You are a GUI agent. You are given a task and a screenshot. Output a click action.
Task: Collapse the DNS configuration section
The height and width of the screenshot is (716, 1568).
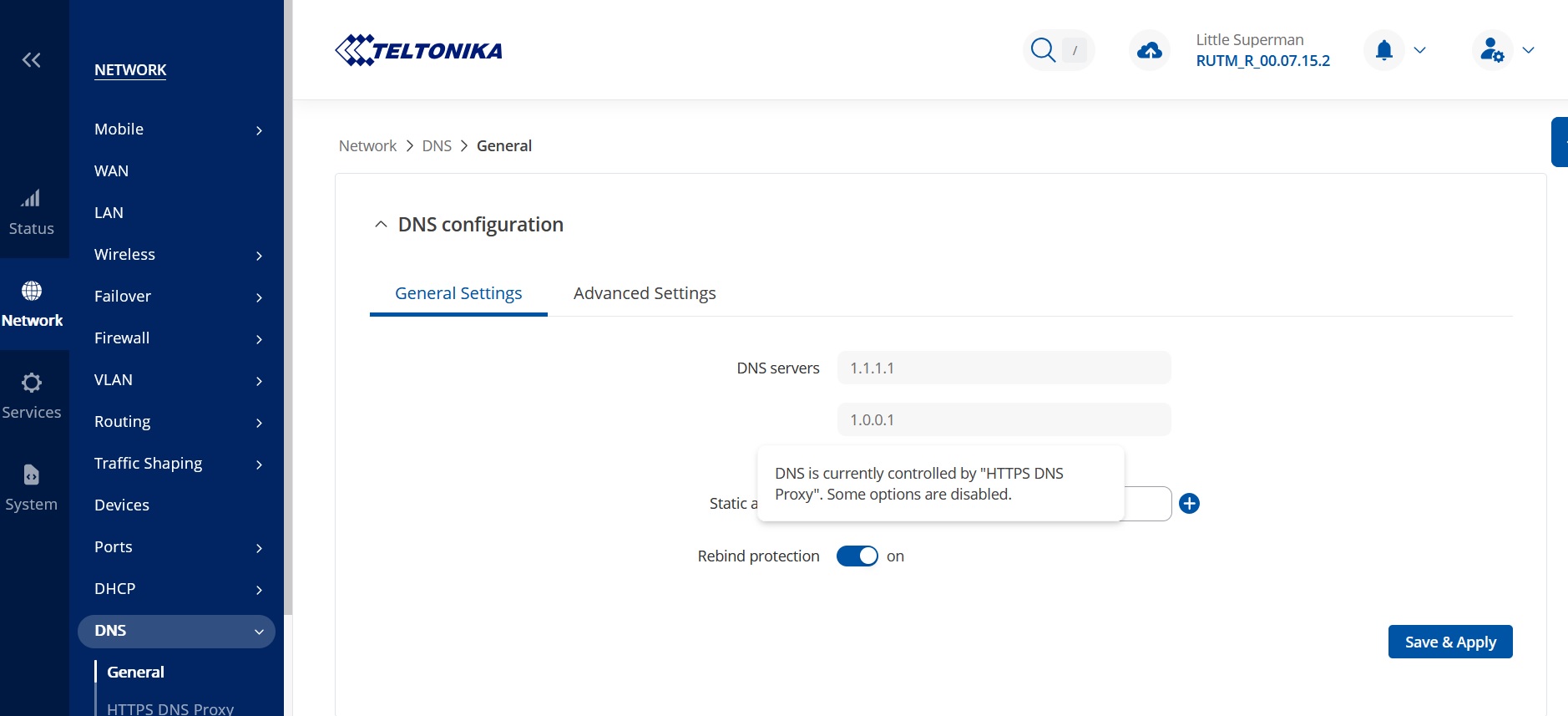point(381,225)
